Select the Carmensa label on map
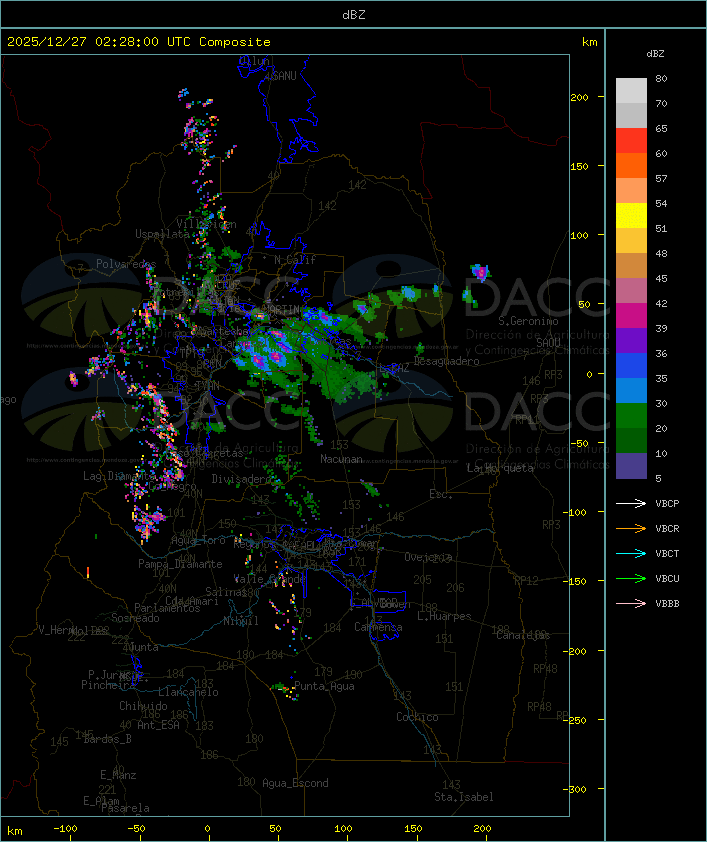Screen dimensions: 707x842 [378, 627]
